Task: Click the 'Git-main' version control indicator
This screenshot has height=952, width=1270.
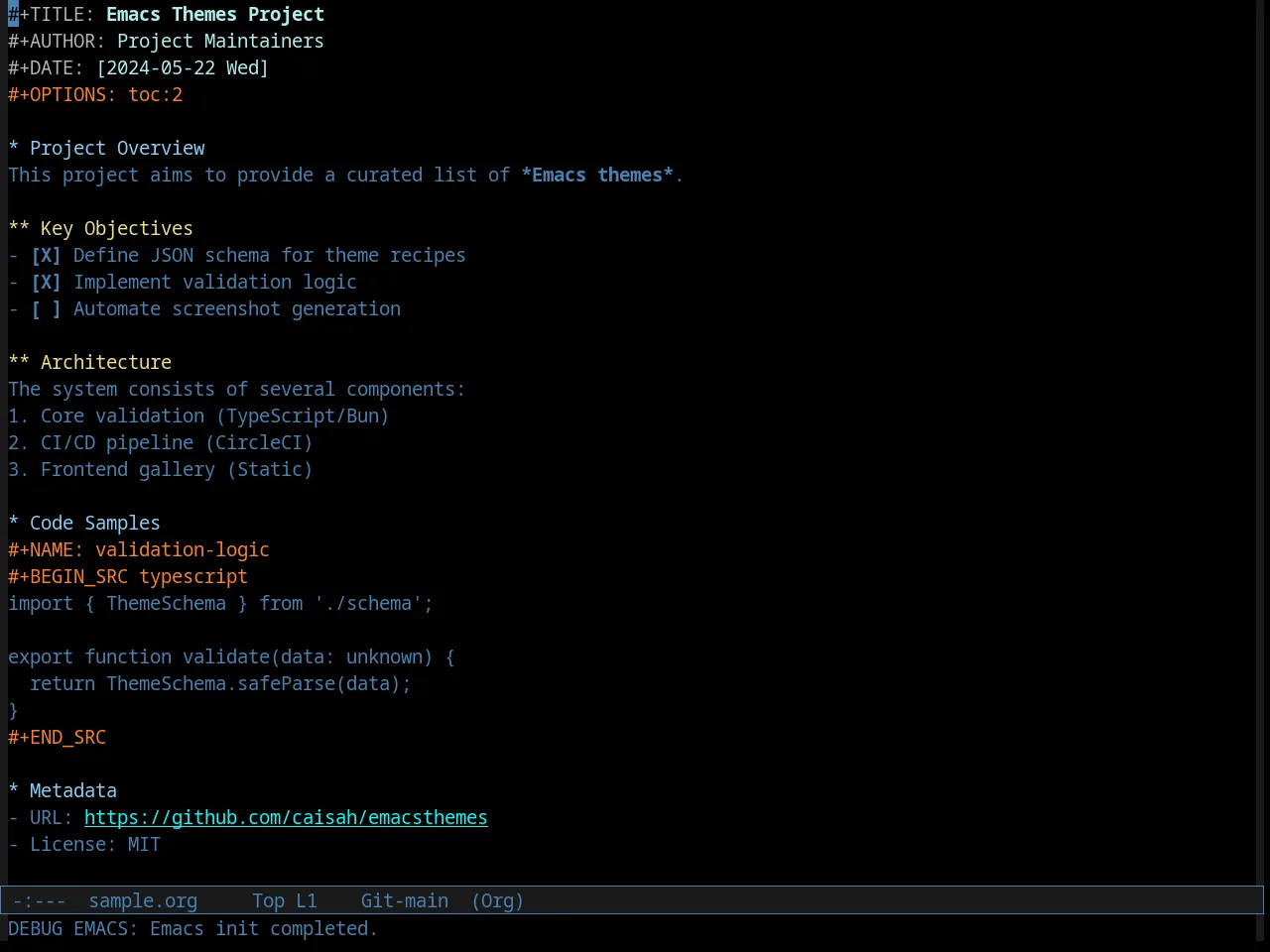Action: pyautogui.click(x=405, y=901)
